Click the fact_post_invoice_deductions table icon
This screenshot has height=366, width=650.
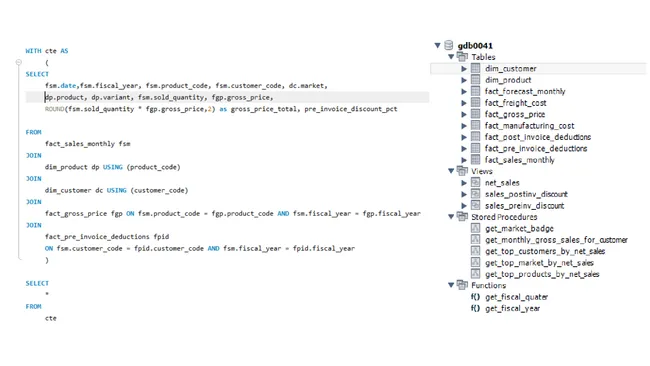point(475,137)
